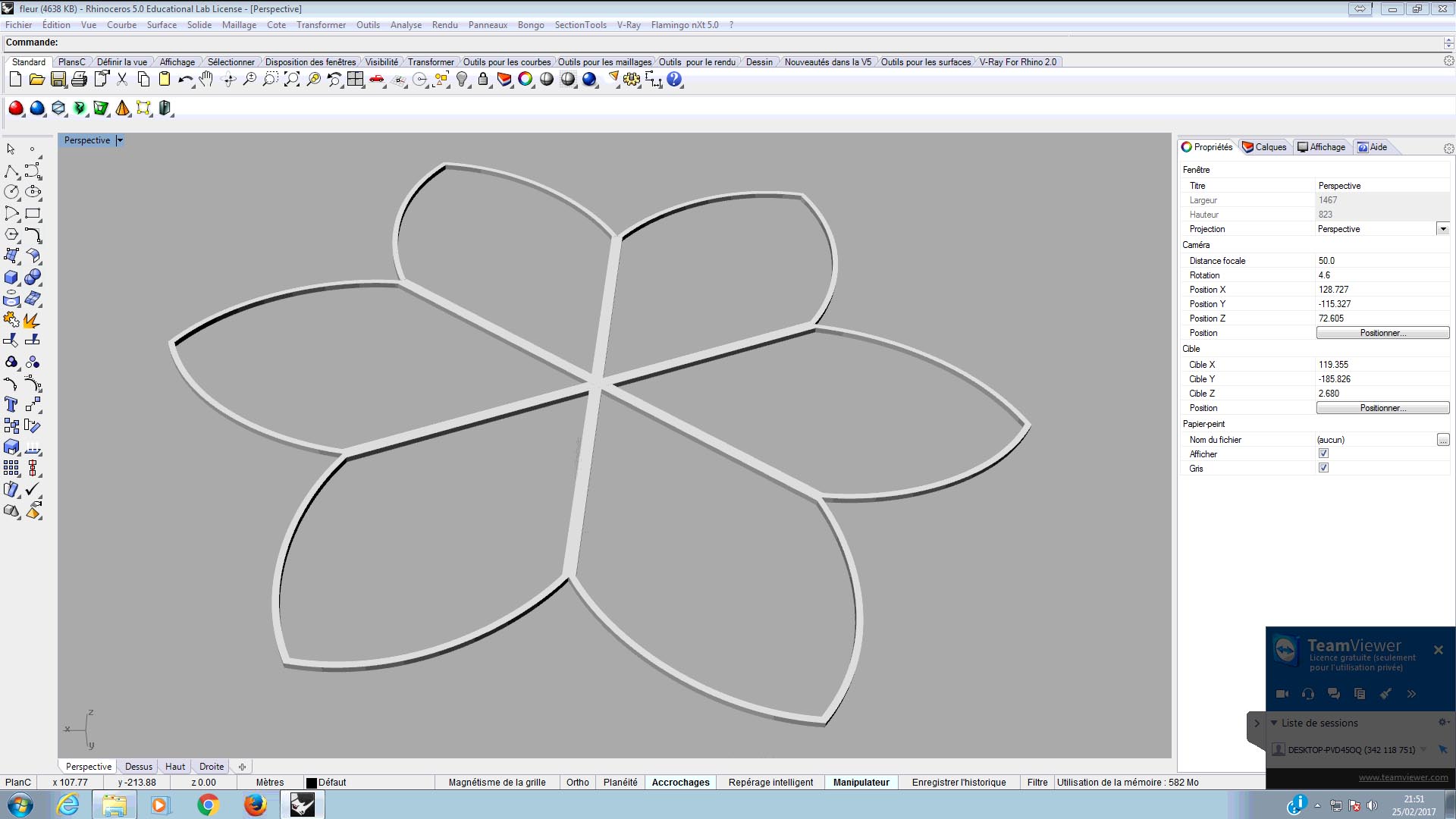Click the red sphere V-Ray icon
1456x819 pixels.
[x=16, y=108]
